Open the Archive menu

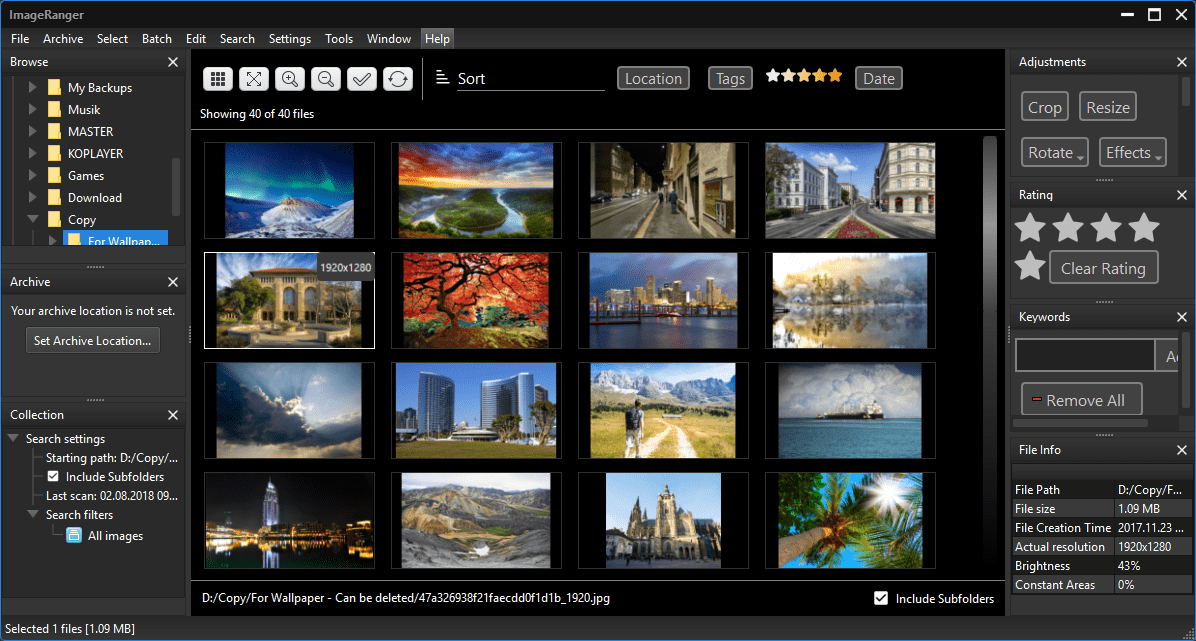point(63,39)
